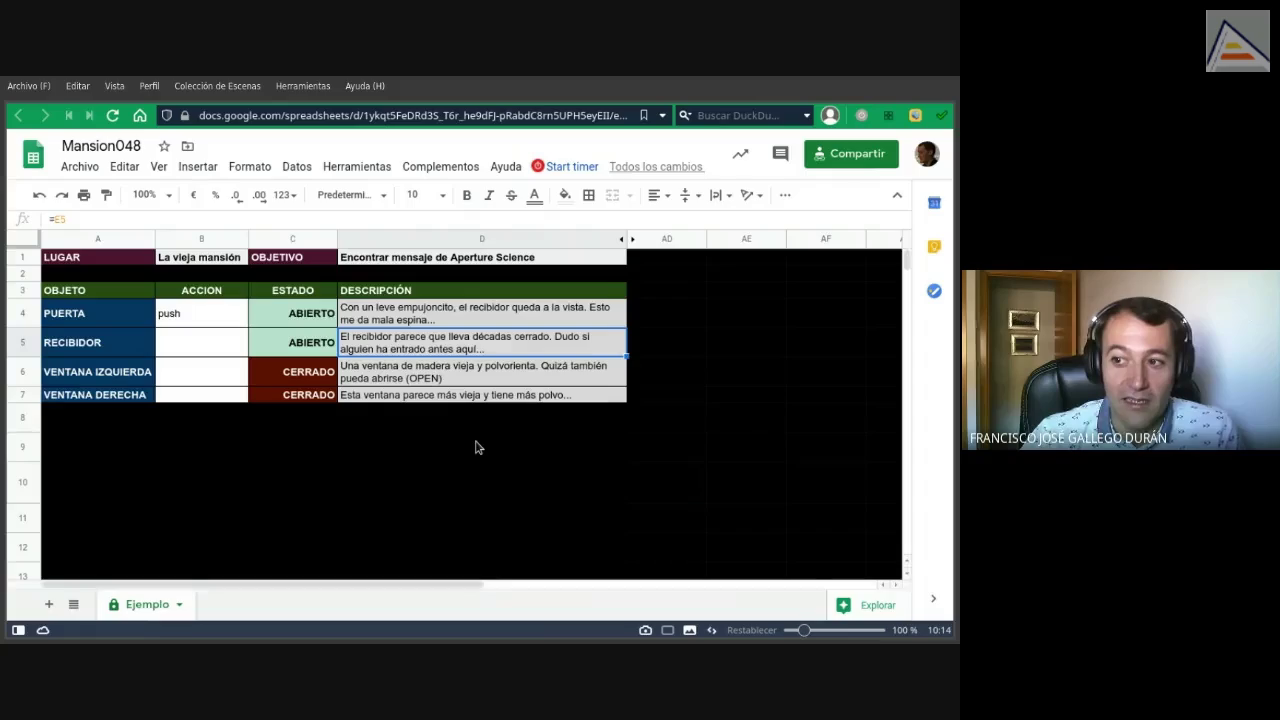Click the print icon in Sheets toolbar
This screenshot has height=720, width=1280.
point(84,195)
